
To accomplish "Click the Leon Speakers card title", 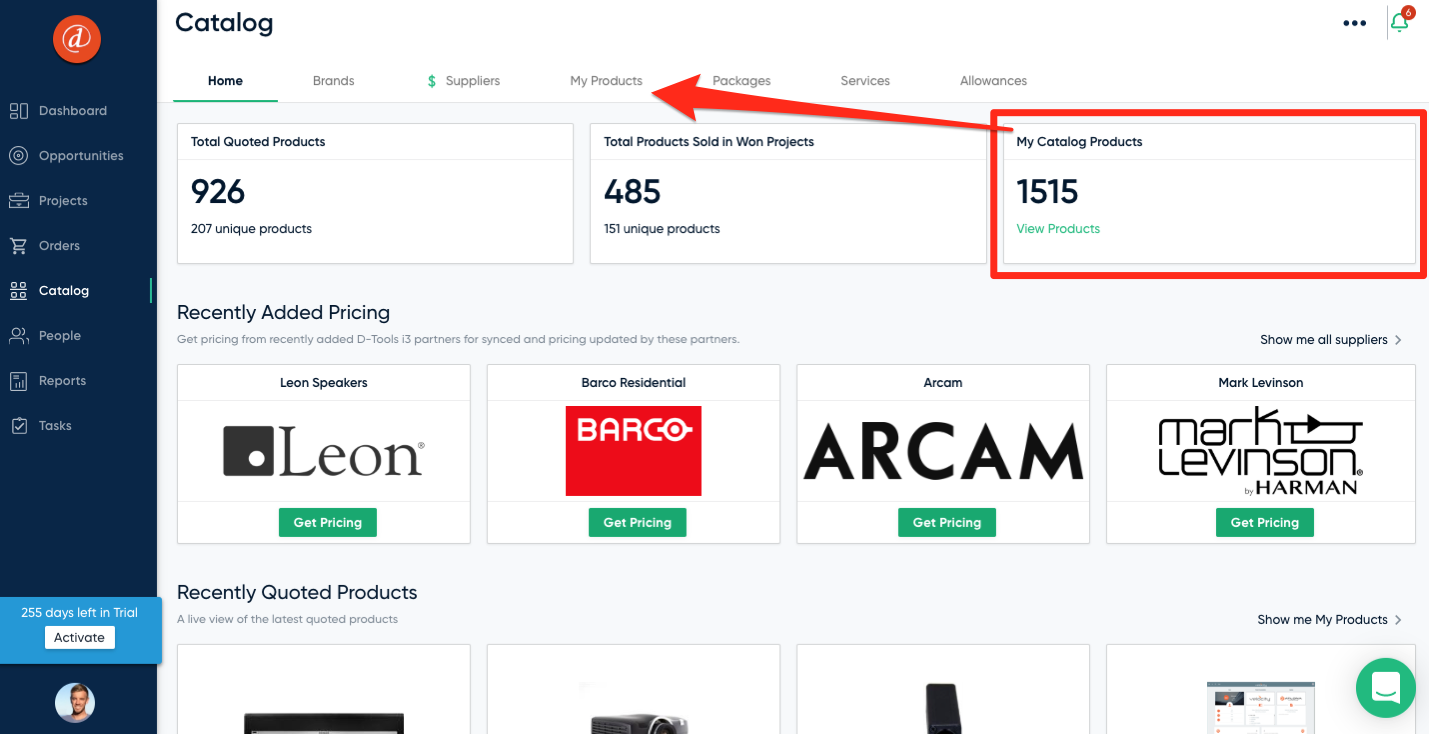I will point(324,383).
